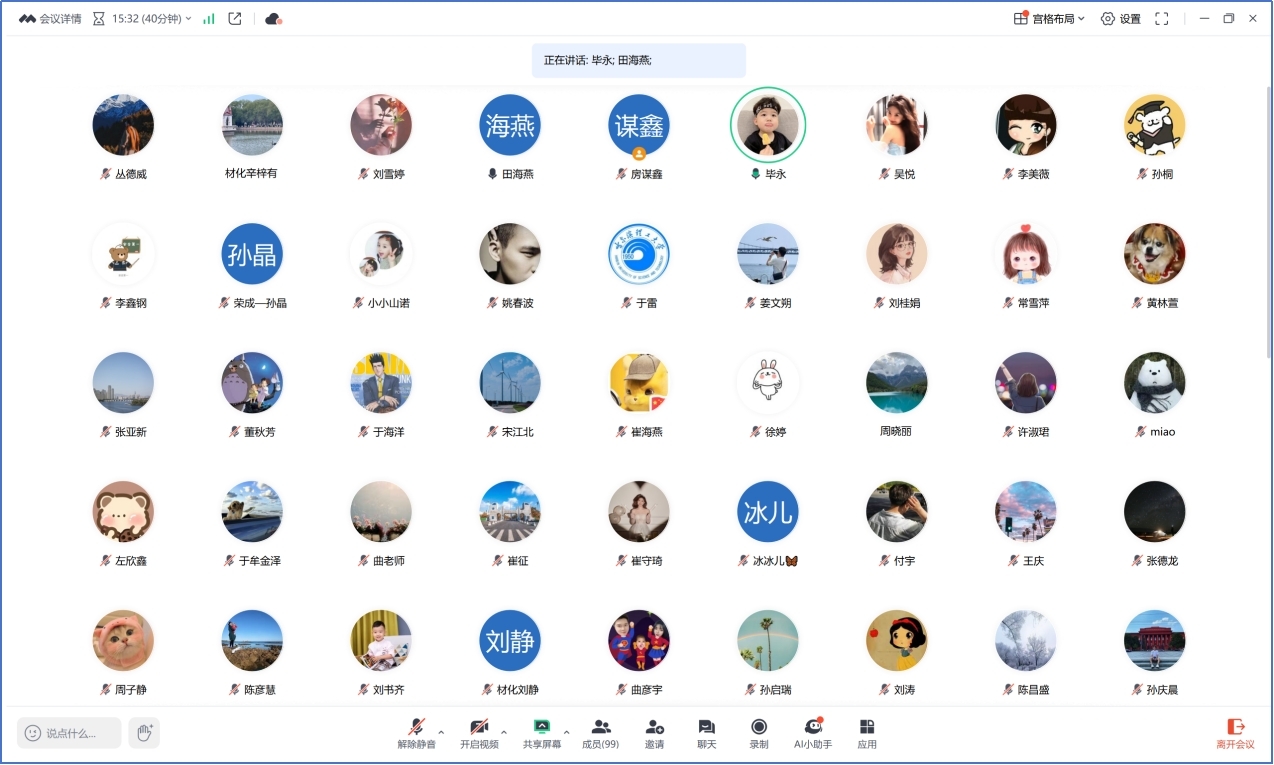Click the raise hand icon
The width and height of the screenshot is (1274, 765).
pyautogui.click(x=144, y=733)
